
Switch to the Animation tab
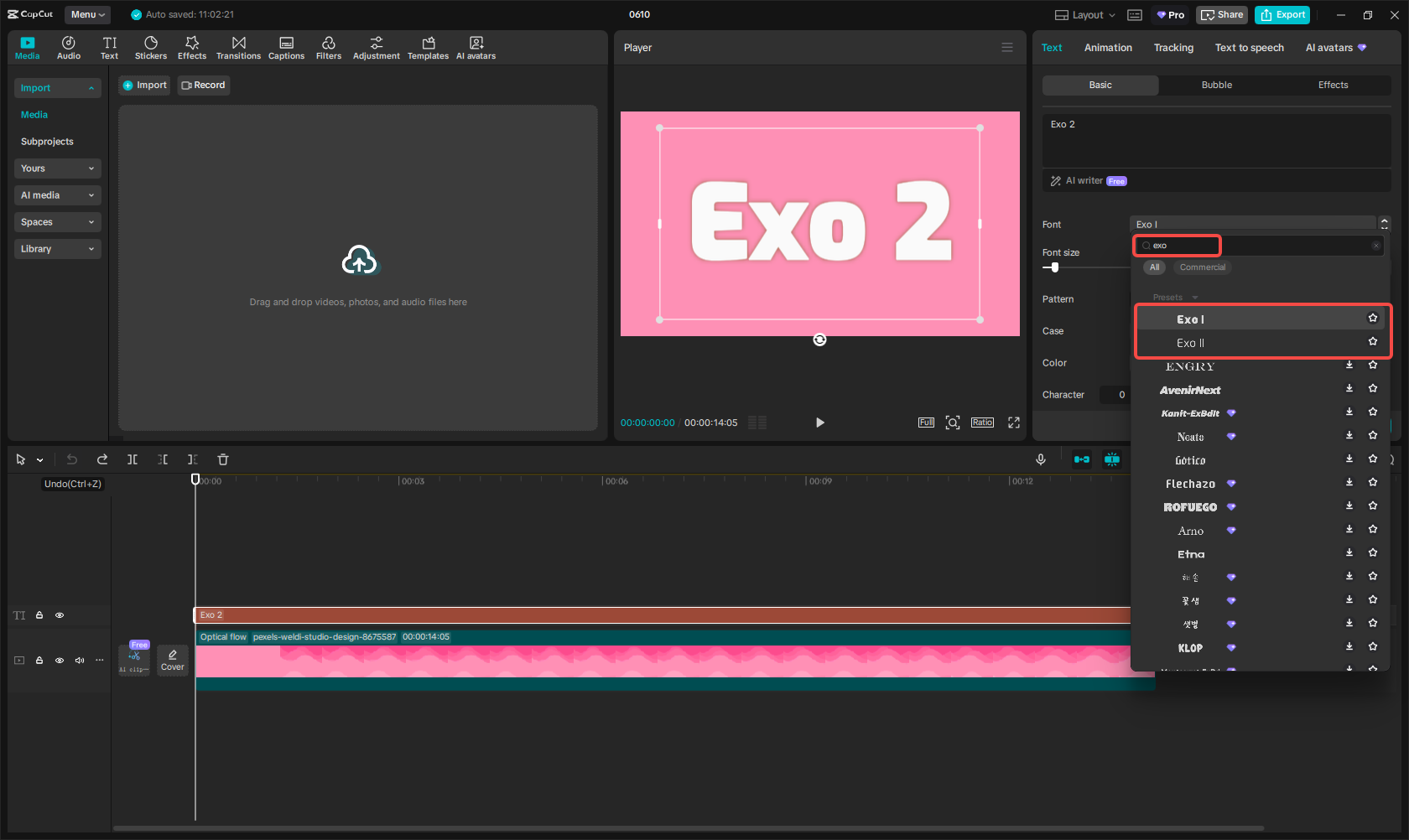pos(1108,48)
